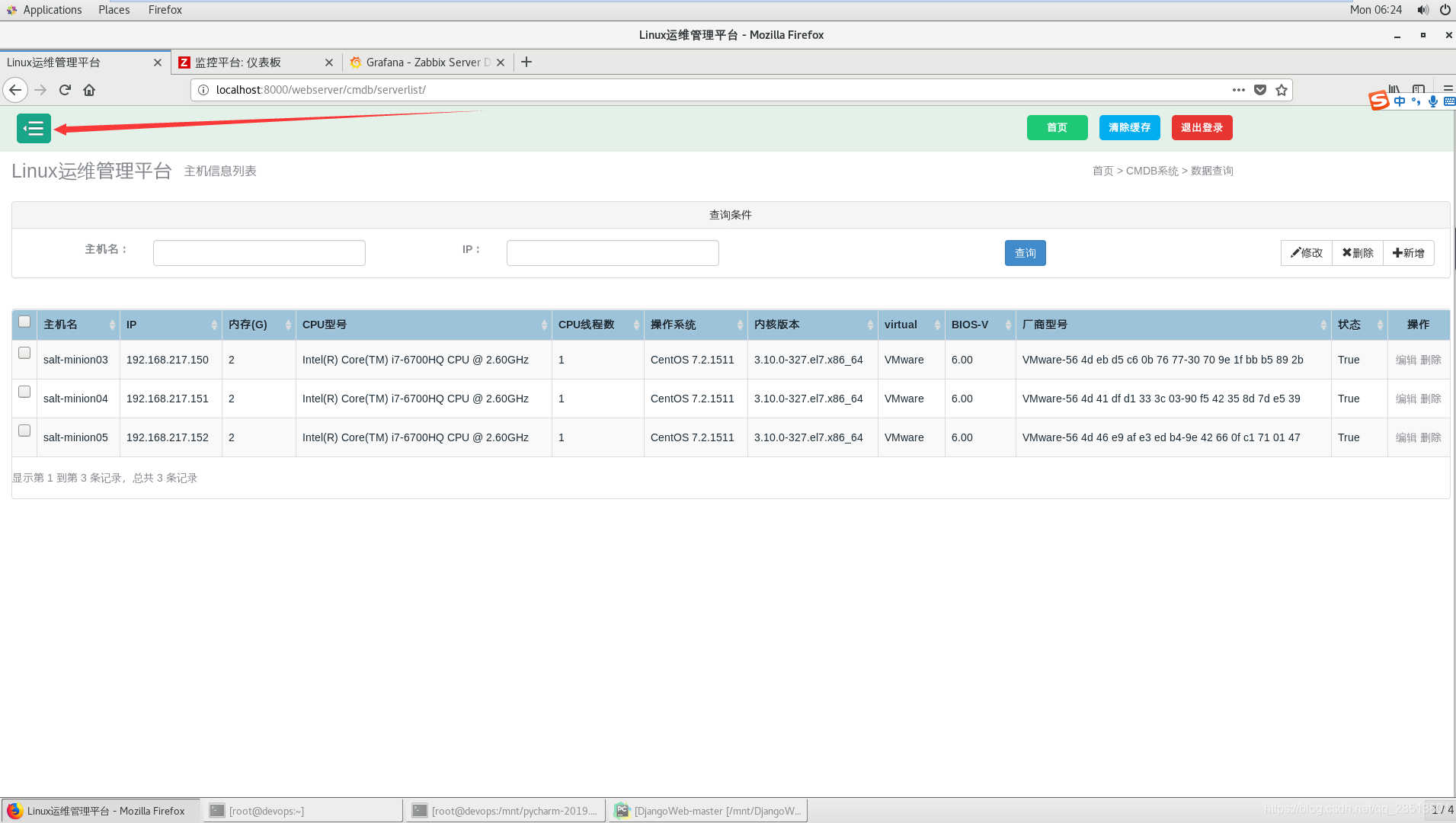
Task: Tick the salt-minion04 row checkbox
Action: click(24, 392)
